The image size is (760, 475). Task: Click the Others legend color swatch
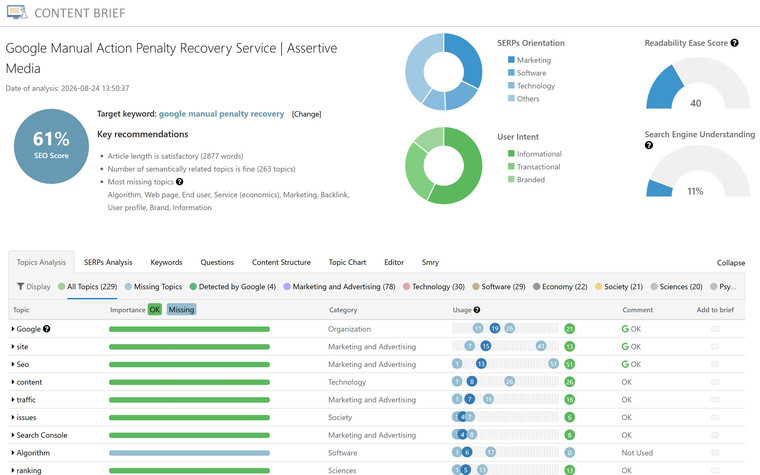pos(511,98)
